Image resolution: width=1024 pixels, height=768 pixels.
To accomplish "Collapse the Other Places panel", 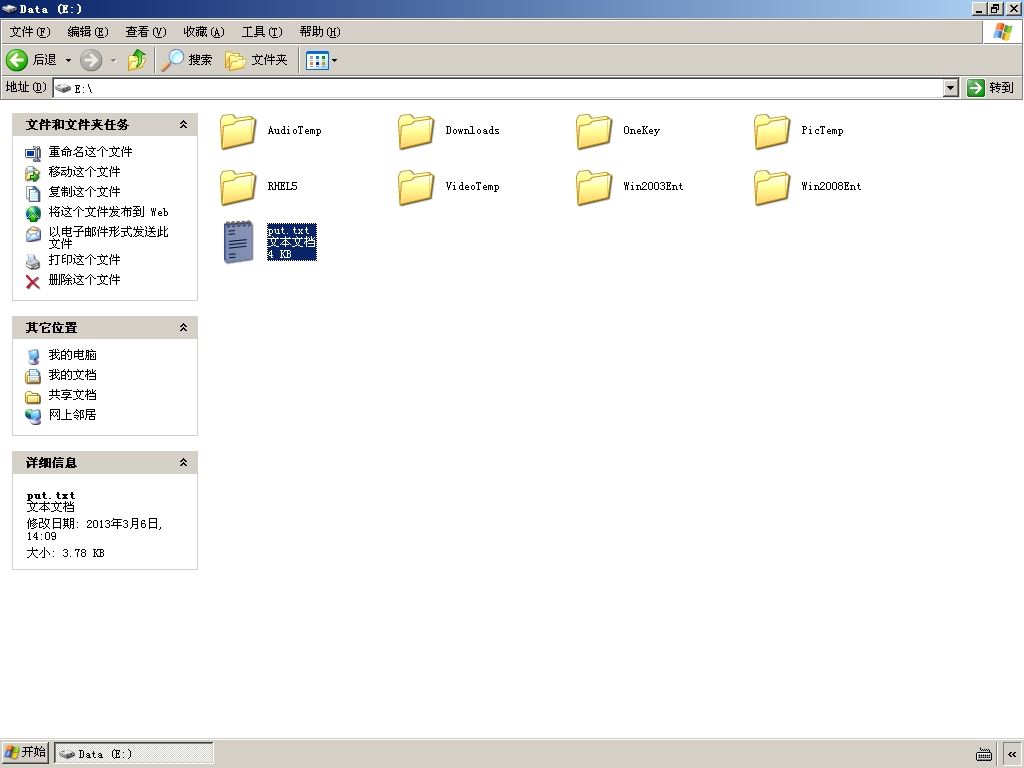I will 184,327.
